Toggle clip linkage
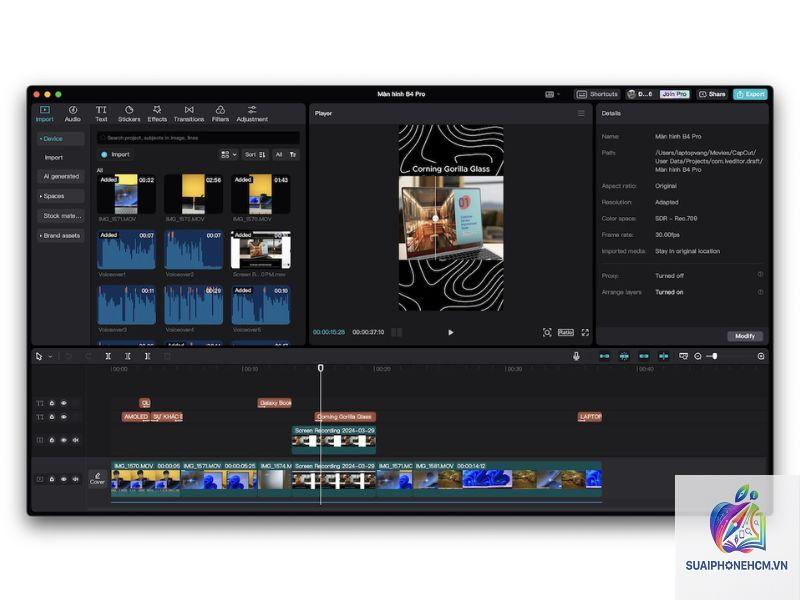Image resolution: width=800 pixels, height=600 pixels. click(x=644, y=357)
